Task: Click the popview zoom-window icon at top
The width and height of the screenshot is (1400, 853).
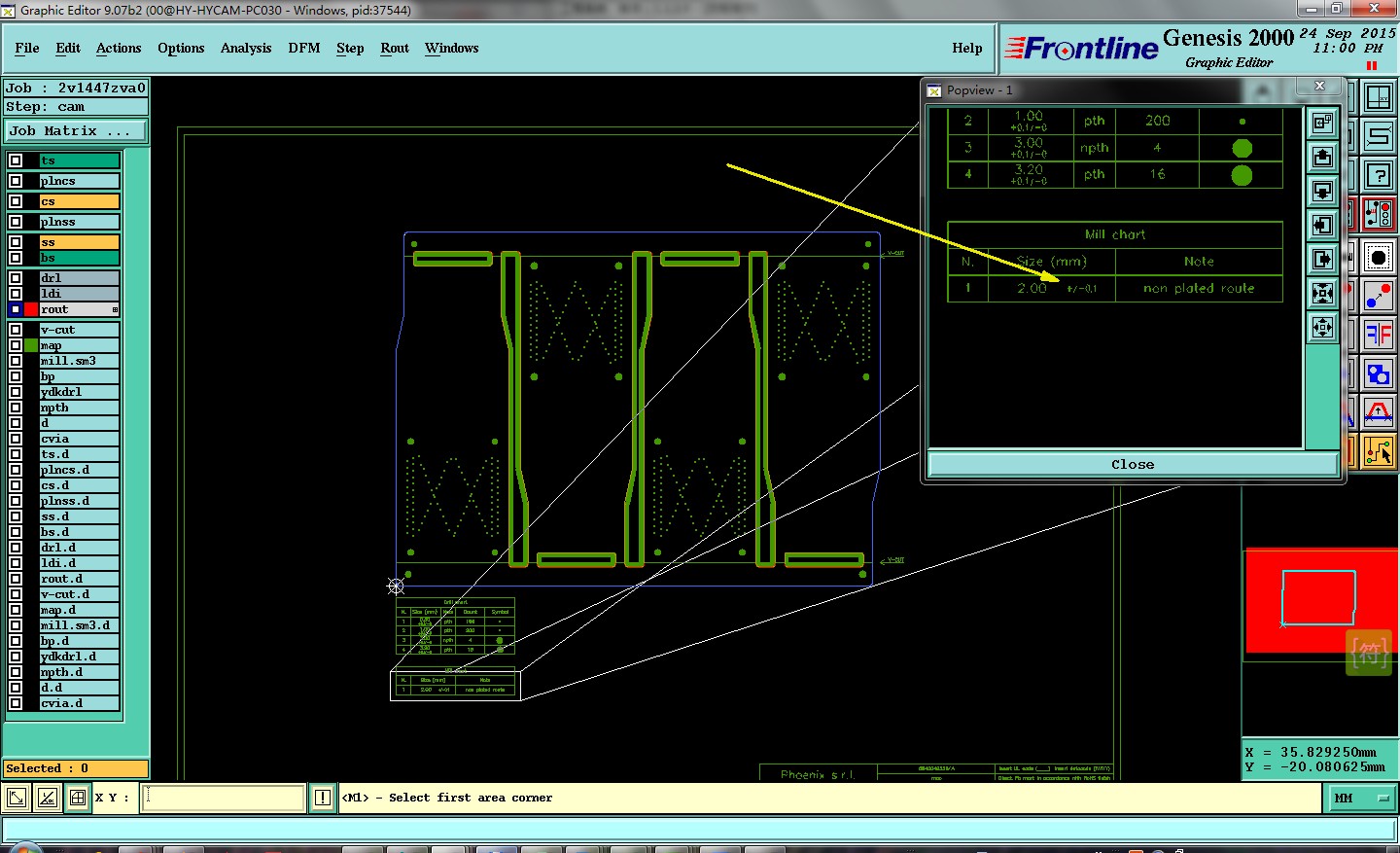Action: (x=1322, y=123)
